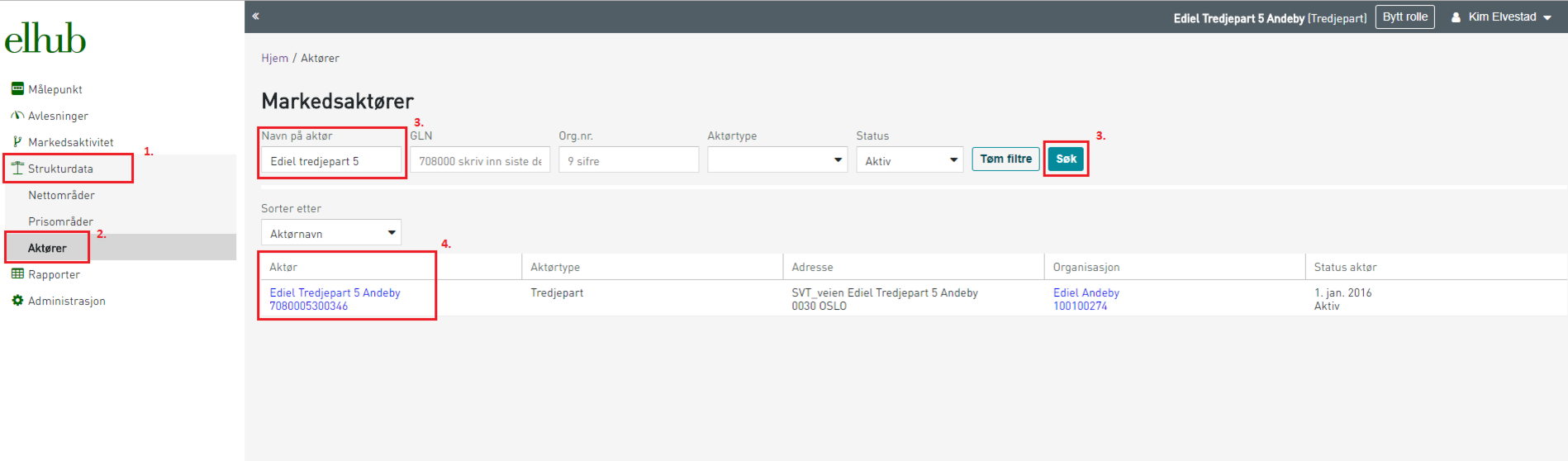1568x461 pixels.
Task: Click organisation number 100100274
Action: point(1080,306)
